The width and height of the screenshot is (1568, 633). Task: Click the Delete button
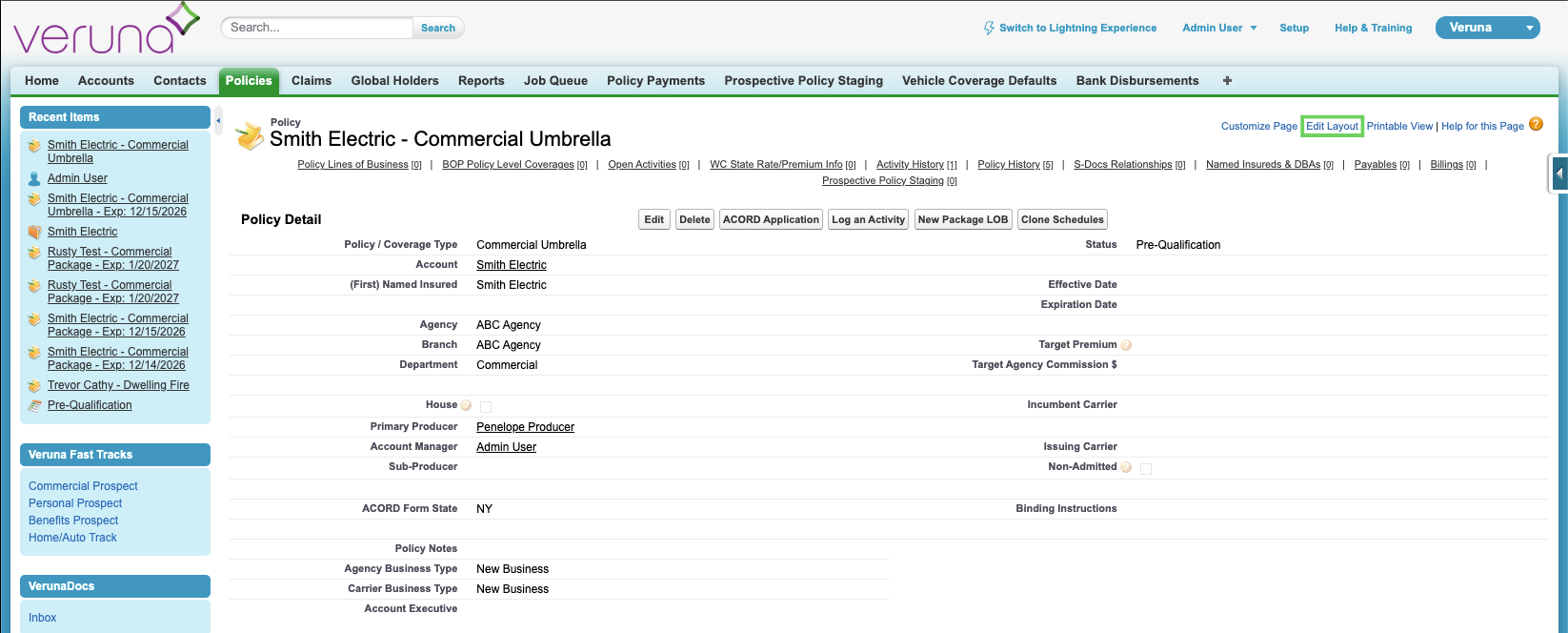[694, 219]
